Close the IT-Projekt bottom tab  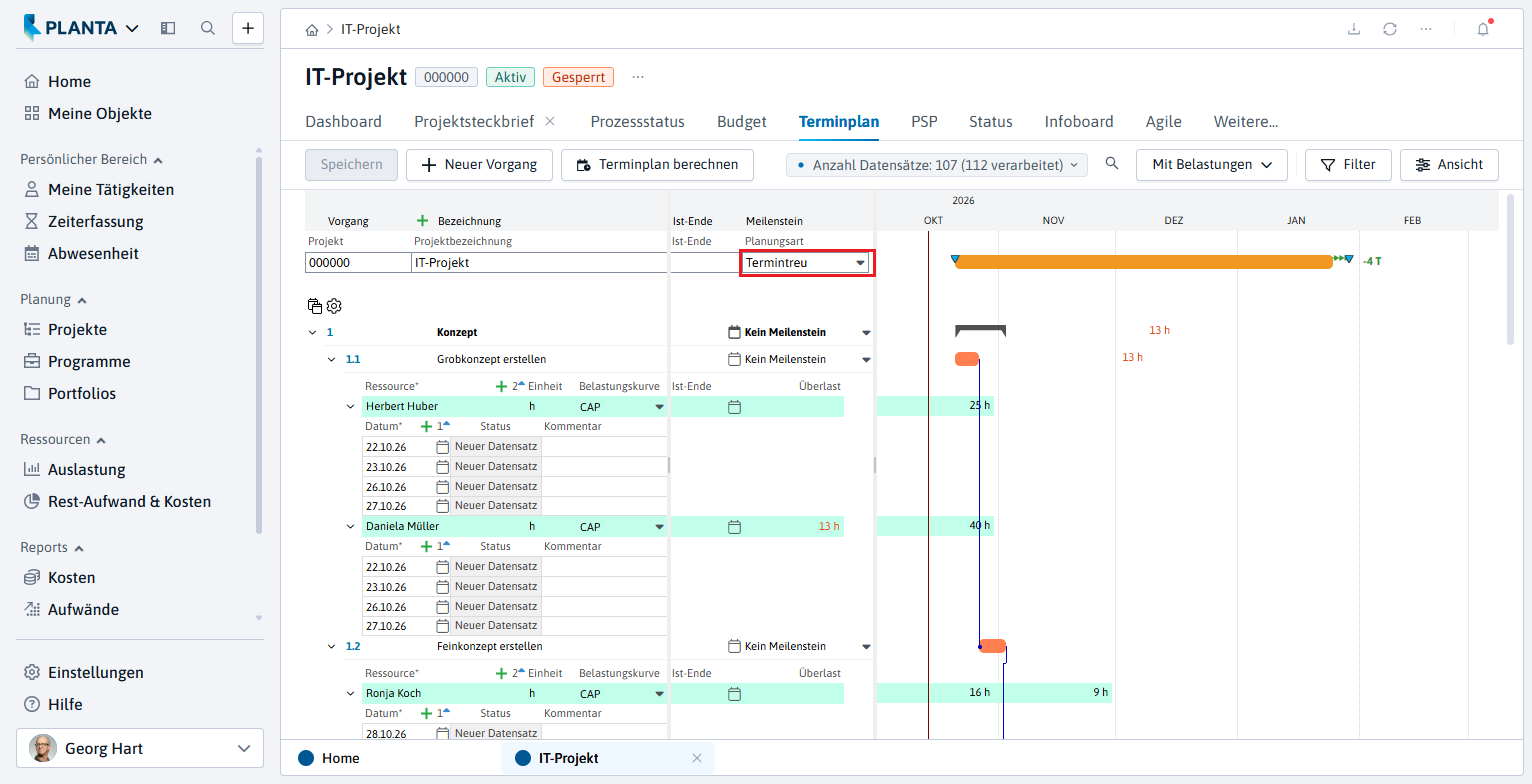click(697, 758)
